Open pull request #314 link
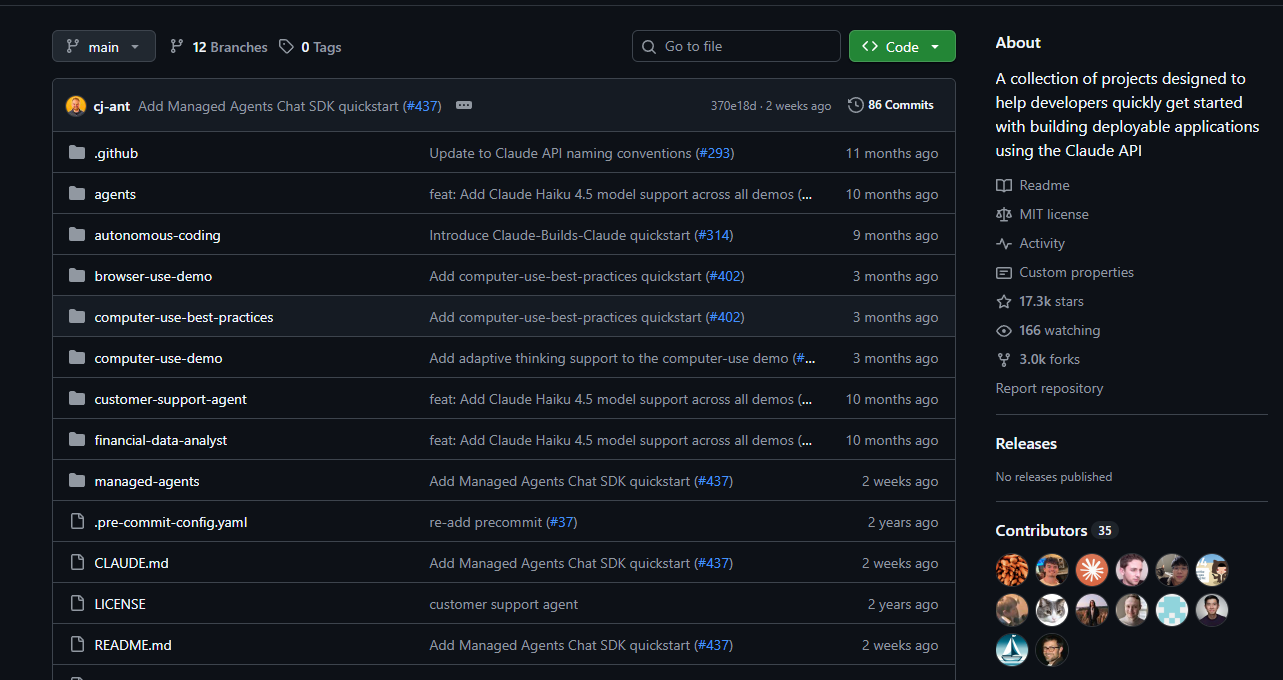 [713, 235]
